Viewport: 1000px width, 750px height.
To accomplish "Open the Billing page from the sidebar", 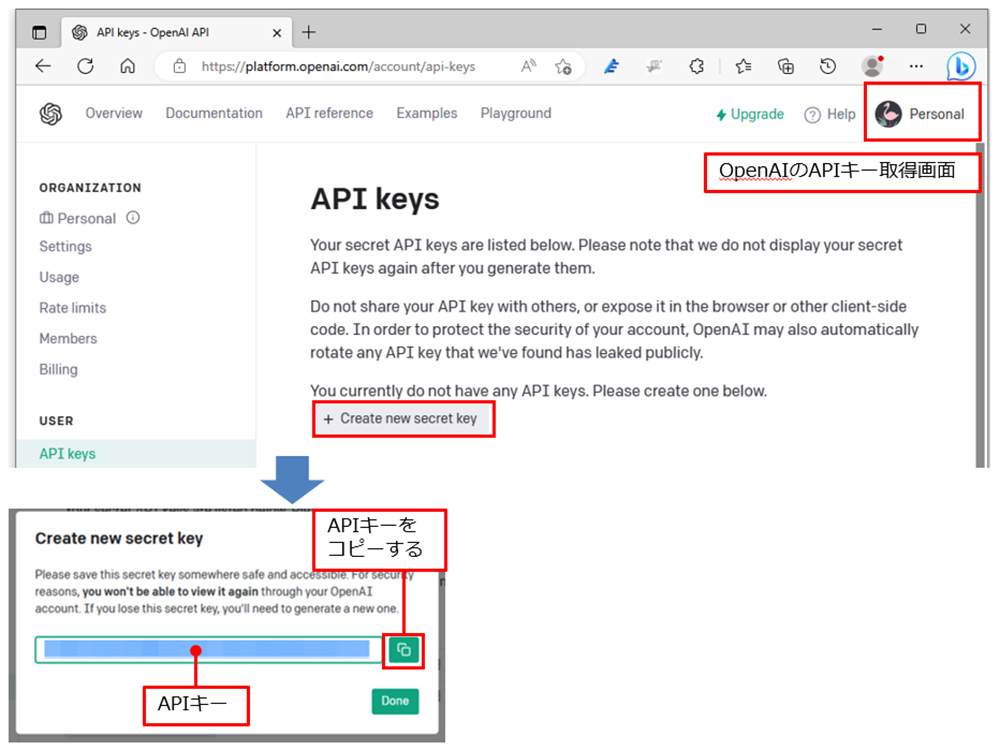I will (58, 369).
